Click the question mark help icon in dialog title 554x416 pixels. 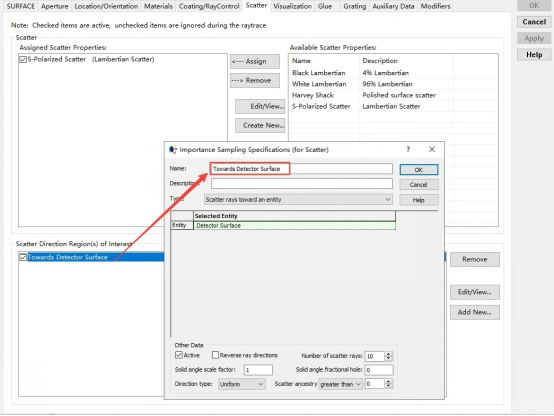click(x=408, y=149)
